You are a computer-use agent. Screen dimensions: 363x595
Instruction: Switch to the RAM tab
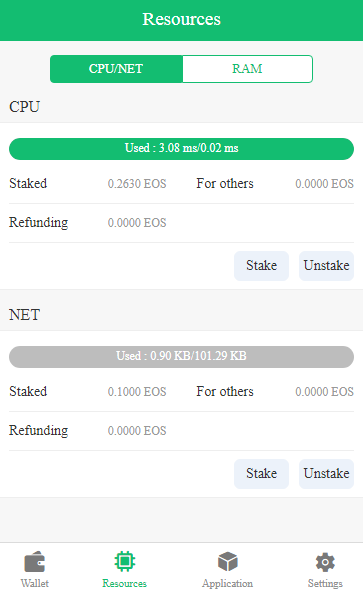coord(247,69)
